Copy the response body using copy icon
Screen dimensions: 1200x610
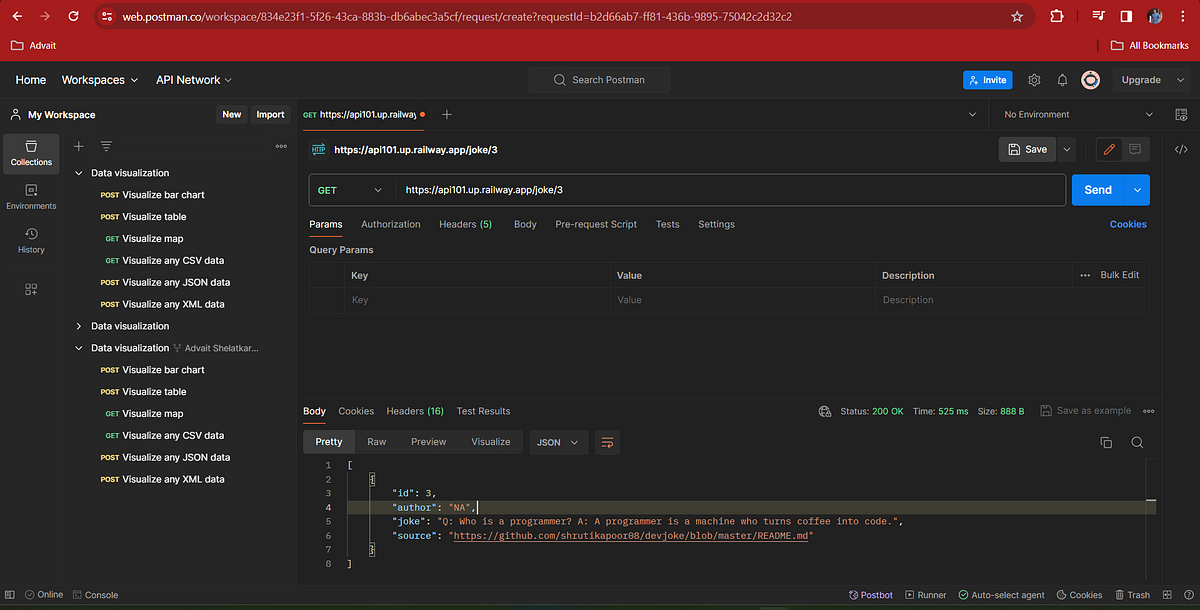[x=1106, y=441]
